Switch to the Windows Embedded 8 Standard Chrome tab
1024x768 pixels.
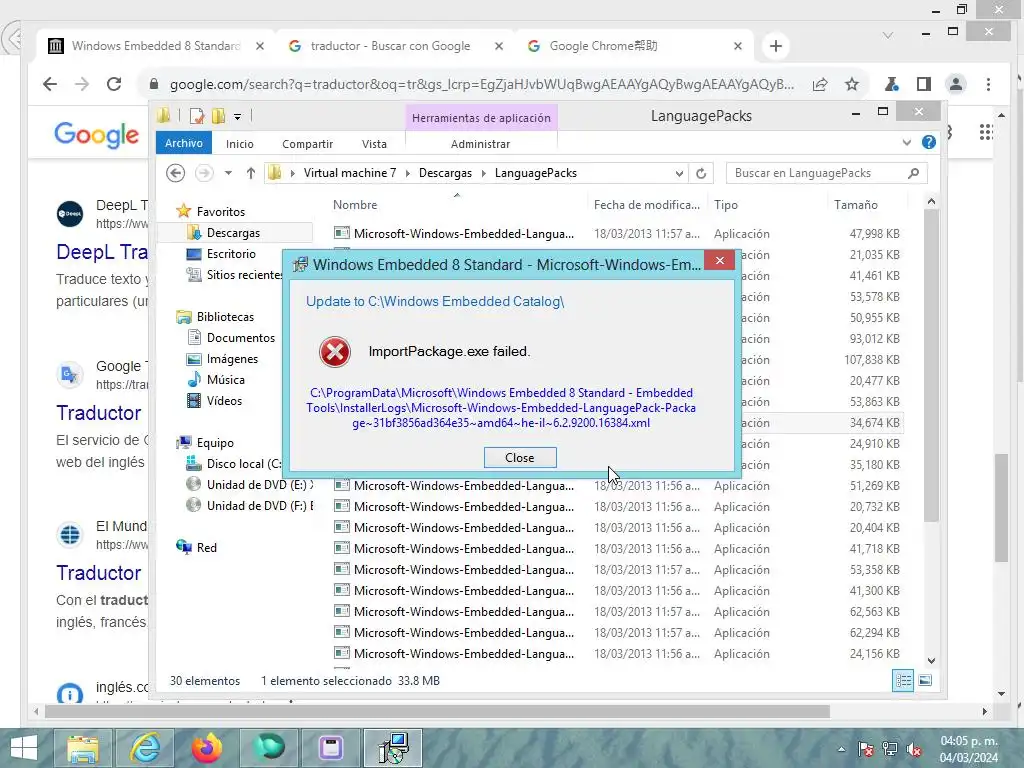point(157,46)
